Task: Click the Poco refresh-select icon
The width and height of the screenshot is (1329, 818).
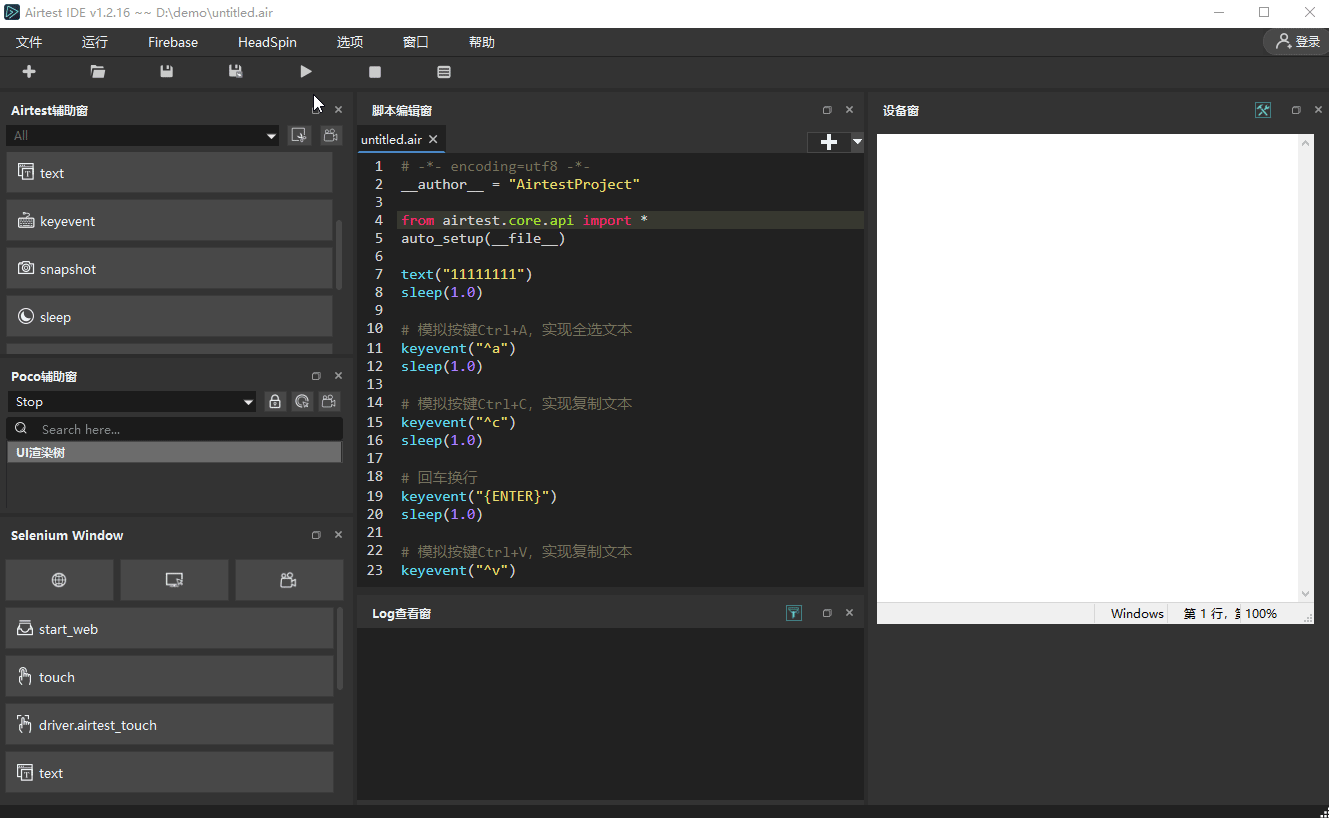Action: click(302, 402)
